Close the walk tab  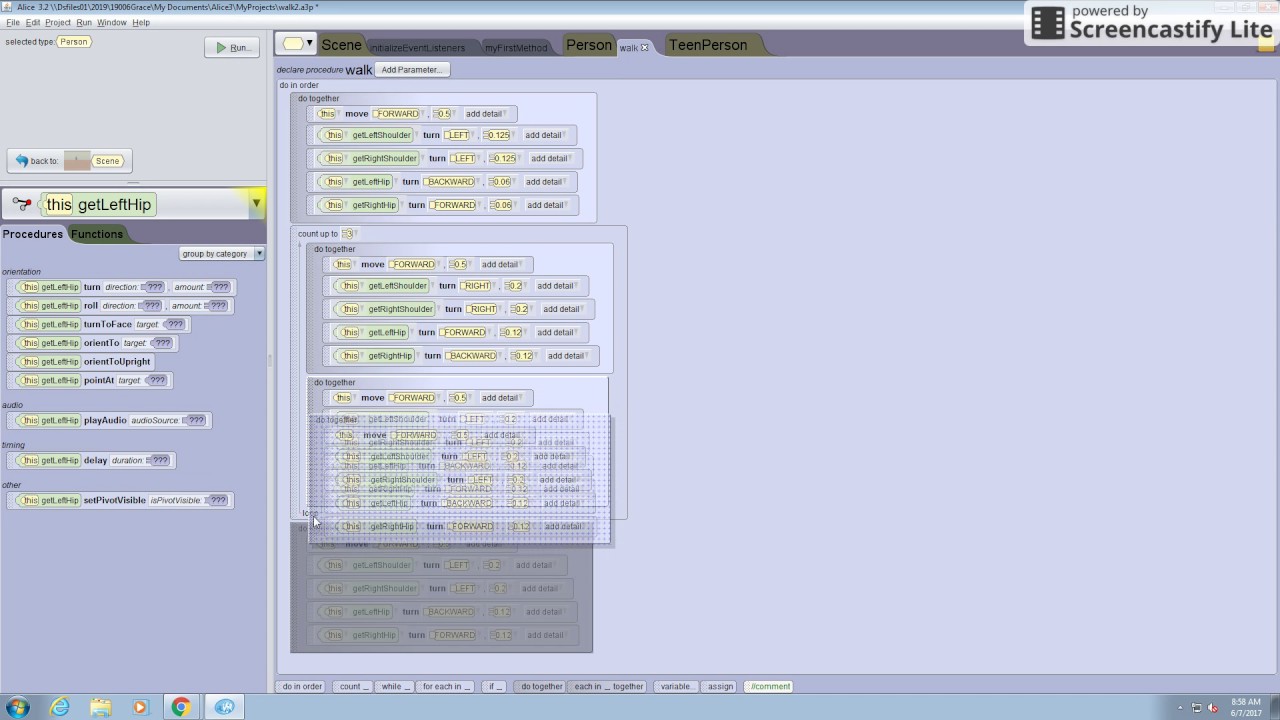(x=644, y=47)
